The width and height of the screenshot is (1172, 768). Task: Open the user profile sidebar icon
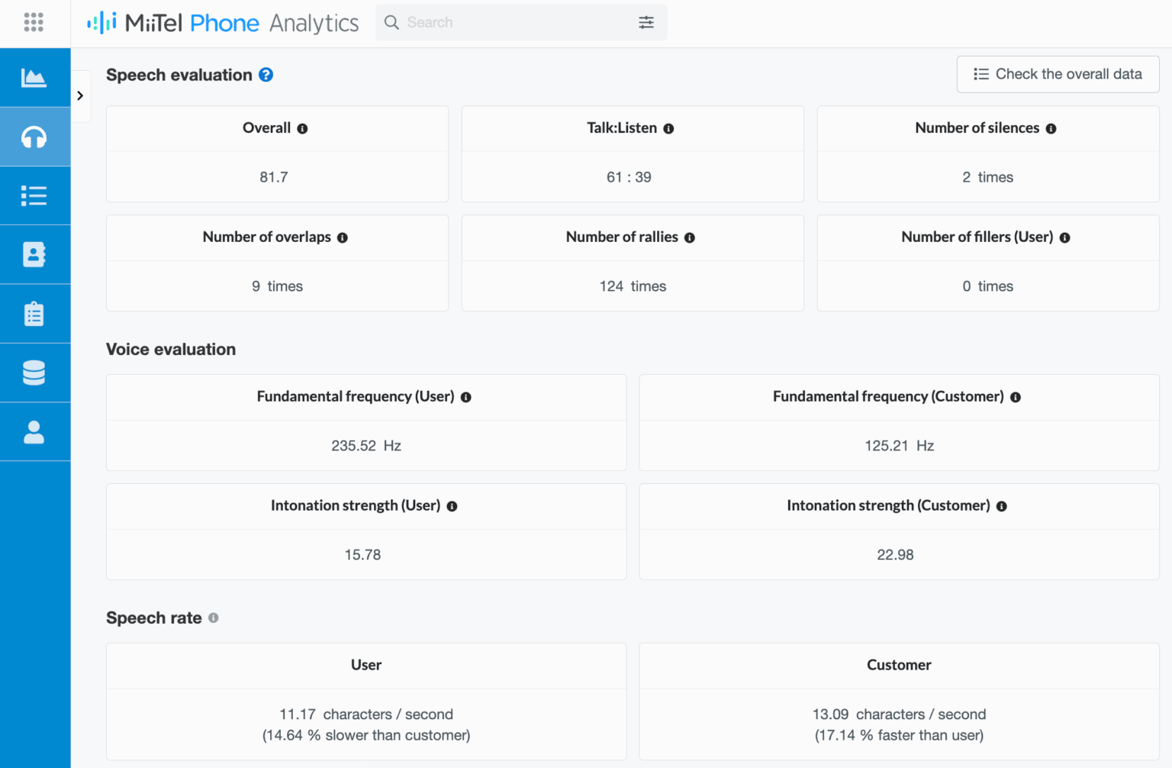click(34, 432)
